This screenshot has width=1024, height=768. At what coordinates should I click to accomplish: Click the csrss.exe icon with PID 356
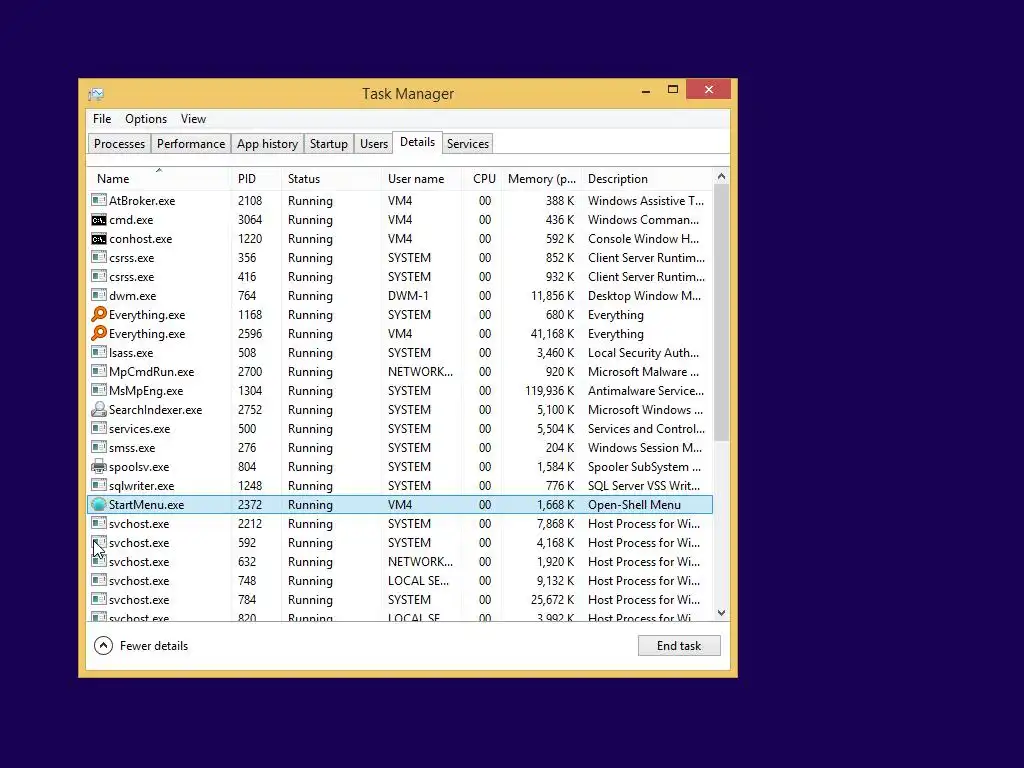coord(99,257)
